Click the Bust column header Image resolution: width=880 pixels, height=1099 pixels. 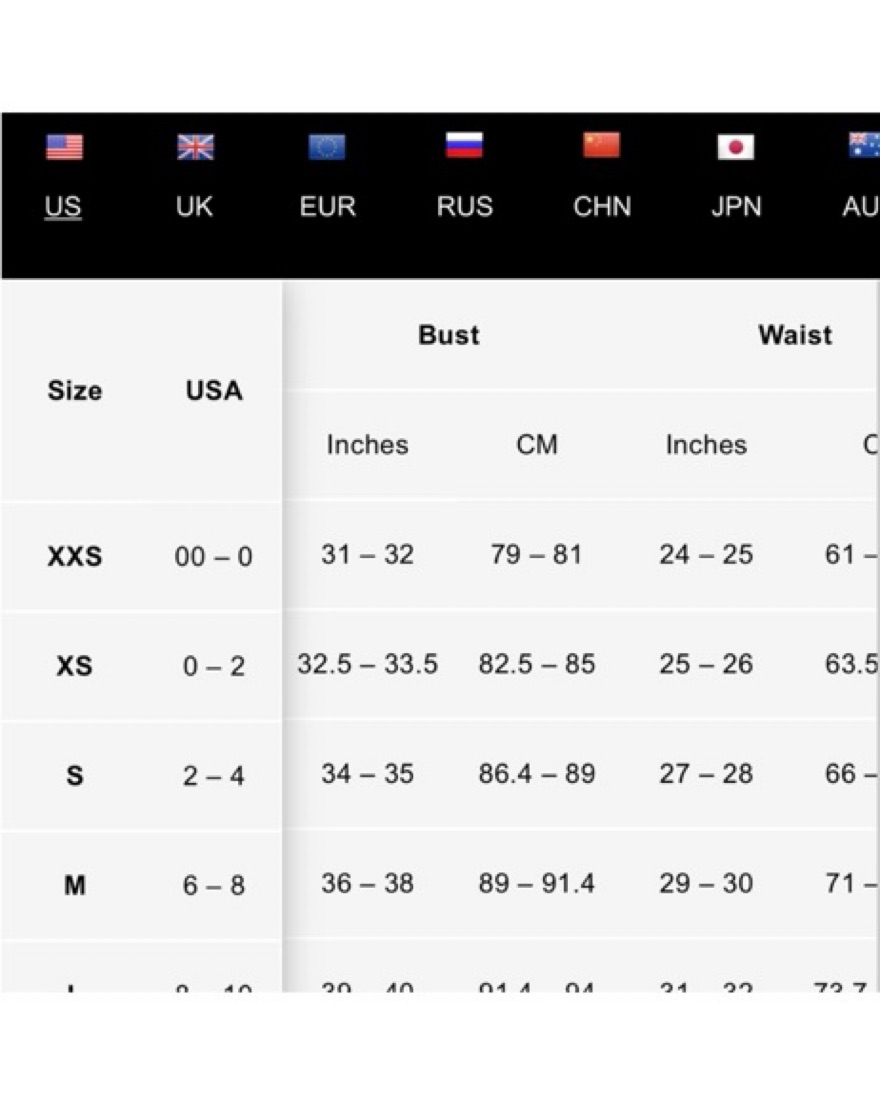(449, 335)
